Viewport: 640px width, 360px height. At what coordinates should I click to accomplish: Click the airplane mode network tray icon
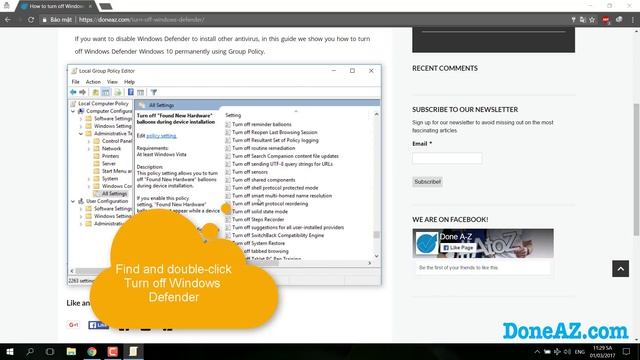(x=557, y=352)
